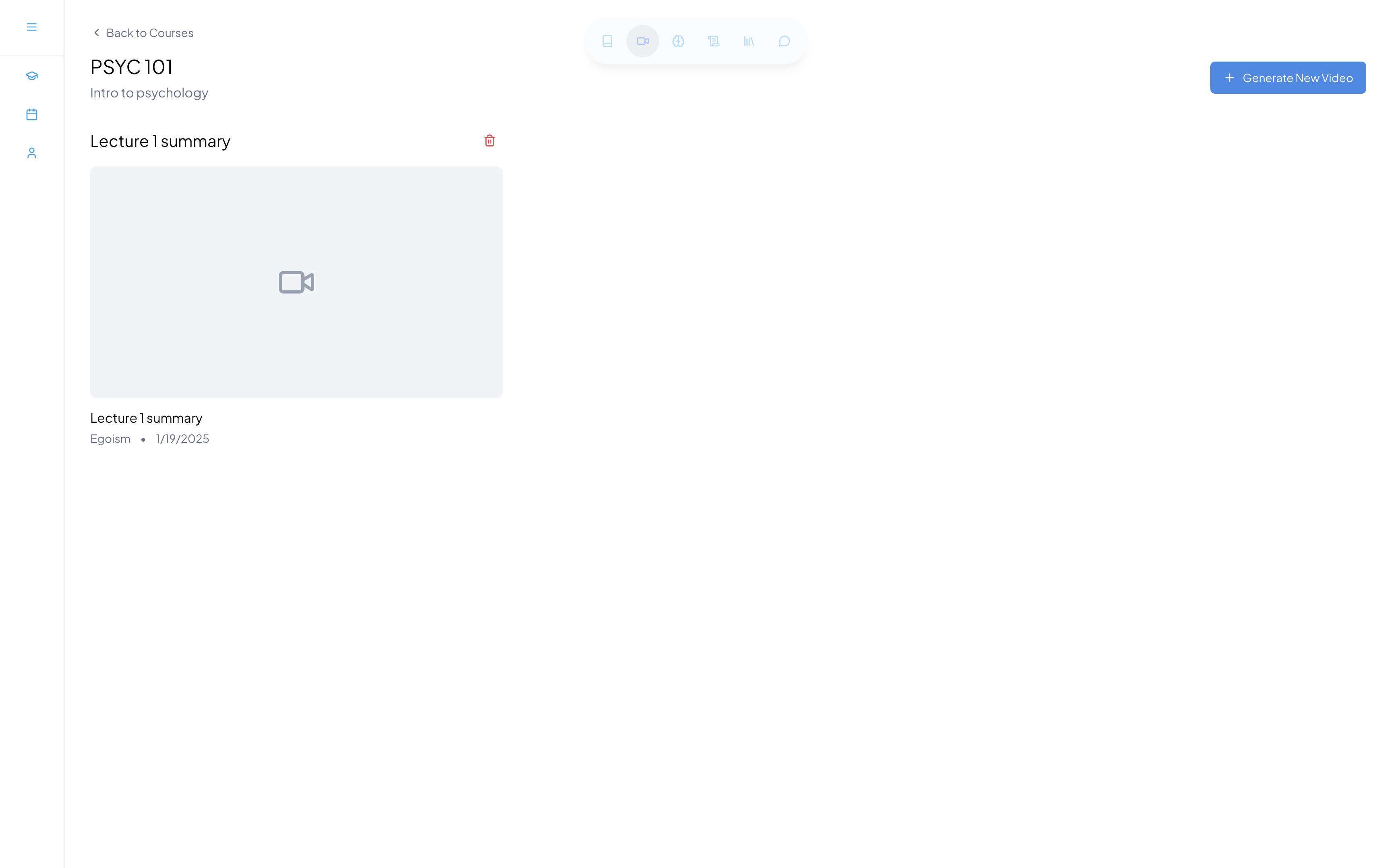Click the Egoism topic label
This screenshot has height=868, width=1392.
110,438
